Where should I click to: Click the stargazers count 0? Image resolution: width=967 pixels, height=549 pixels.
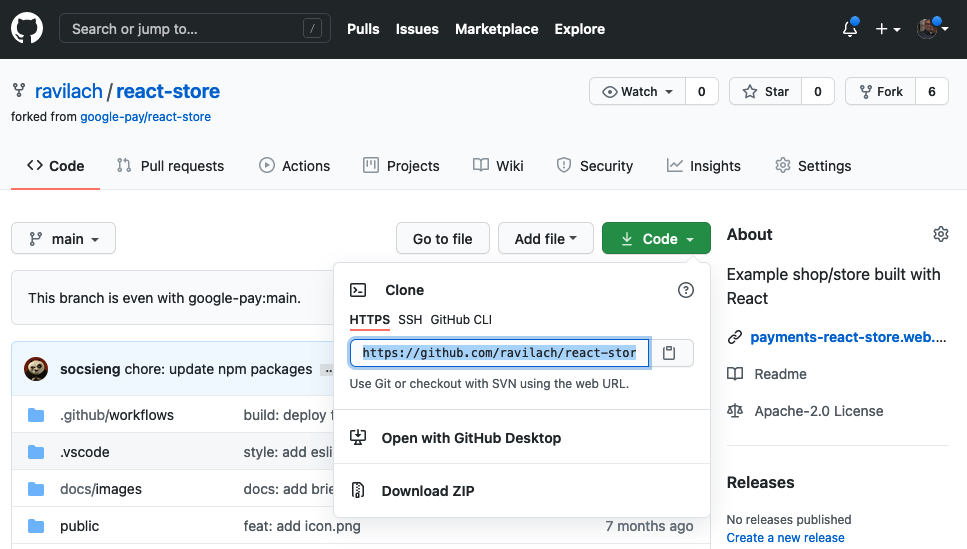(818, 91)
